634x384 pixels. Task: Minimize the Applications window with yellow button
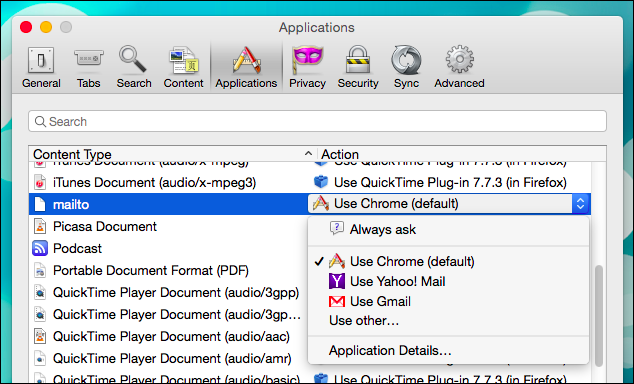coord(46,27)
